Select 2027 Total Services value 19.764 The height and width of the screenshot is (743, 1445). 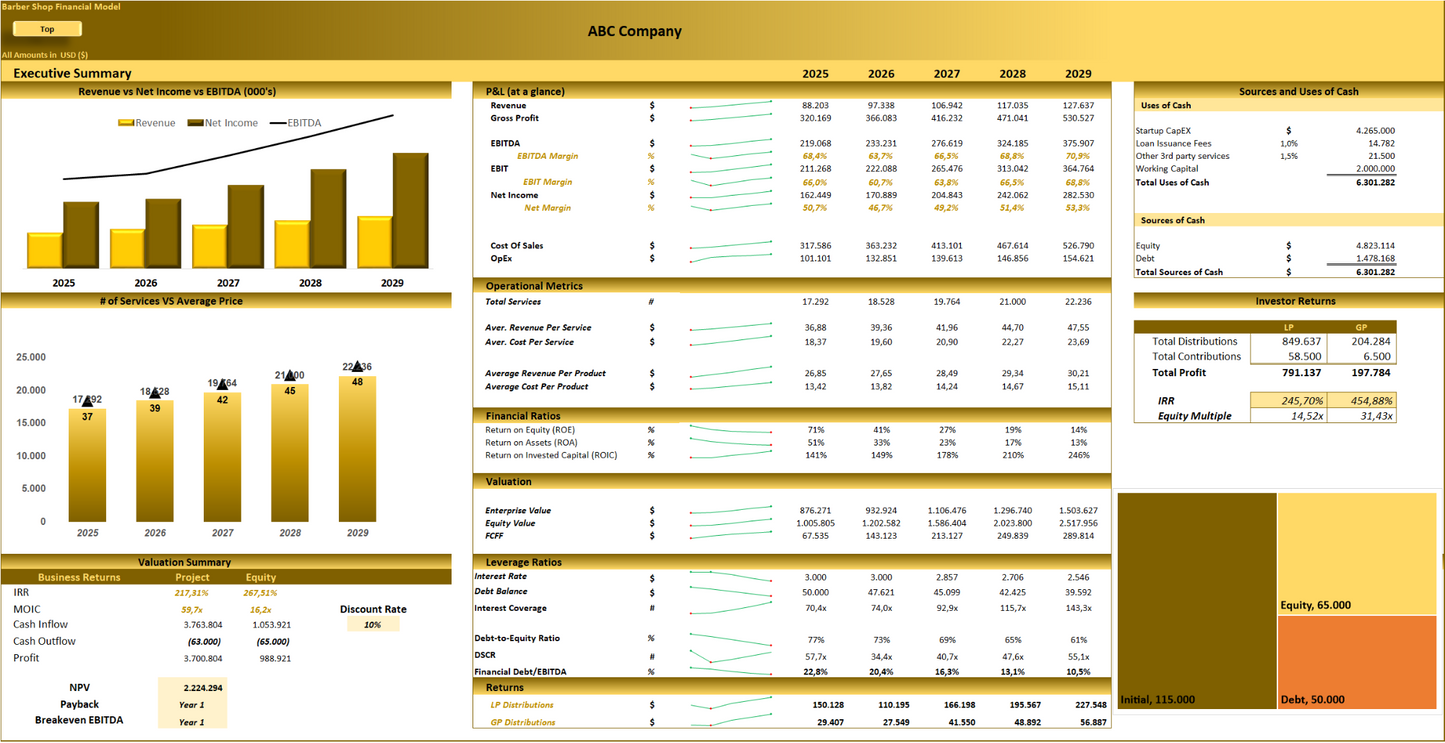point(947,302)
